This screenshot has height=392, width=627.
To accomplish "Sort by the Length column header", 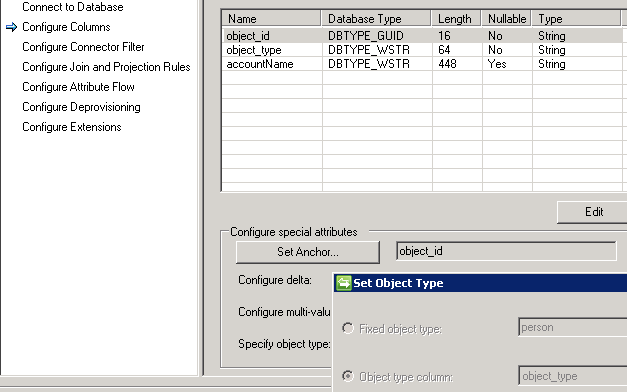I will 456,18.
